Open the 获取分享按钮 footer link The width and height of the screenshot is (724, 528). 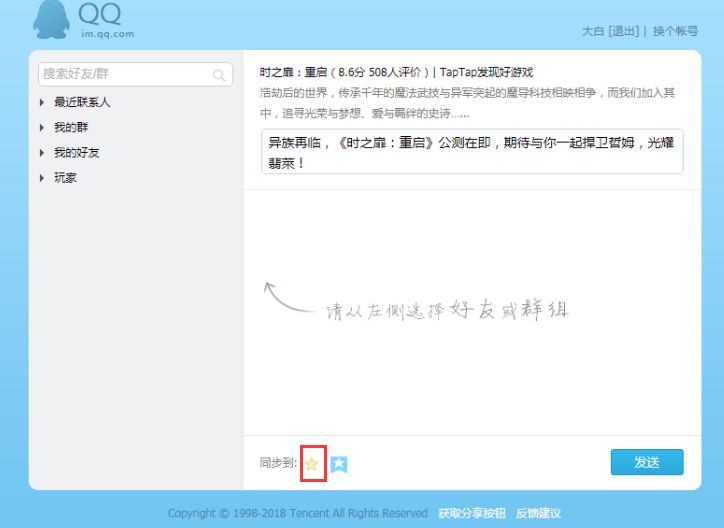coord(472,513)
